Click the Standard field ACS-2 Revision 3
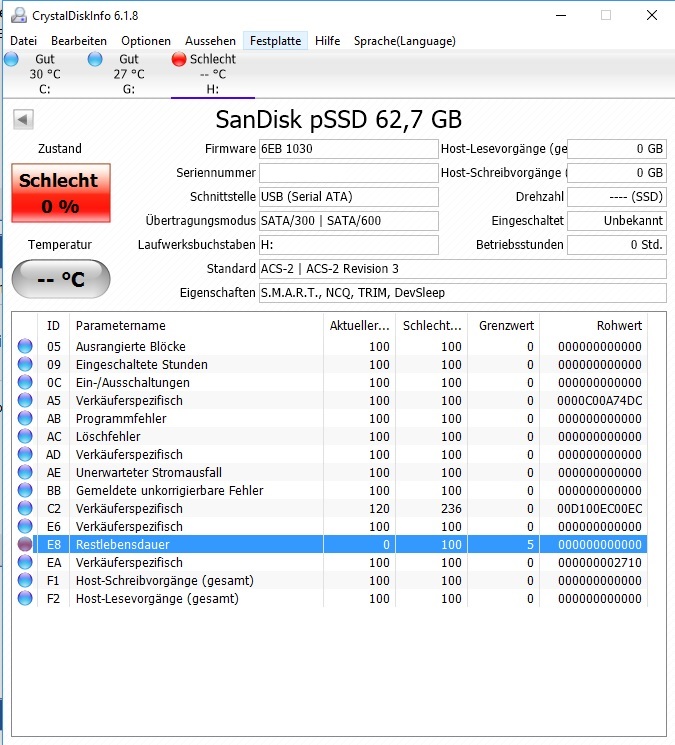 pos(463,269)
